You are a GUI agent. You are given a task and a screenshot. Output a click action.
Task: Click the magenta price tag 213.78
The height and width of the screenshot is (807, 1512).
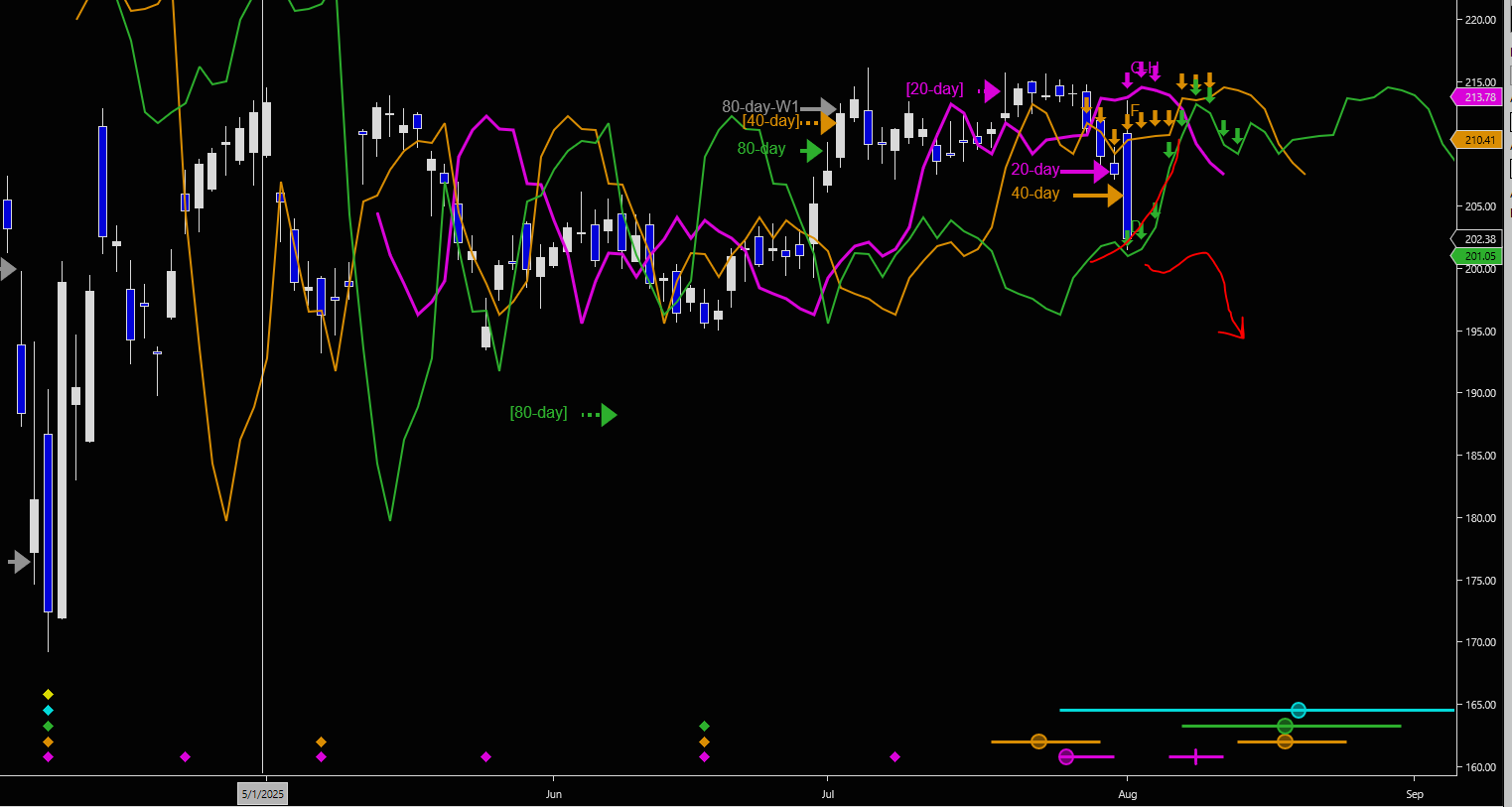point(1477,97)
